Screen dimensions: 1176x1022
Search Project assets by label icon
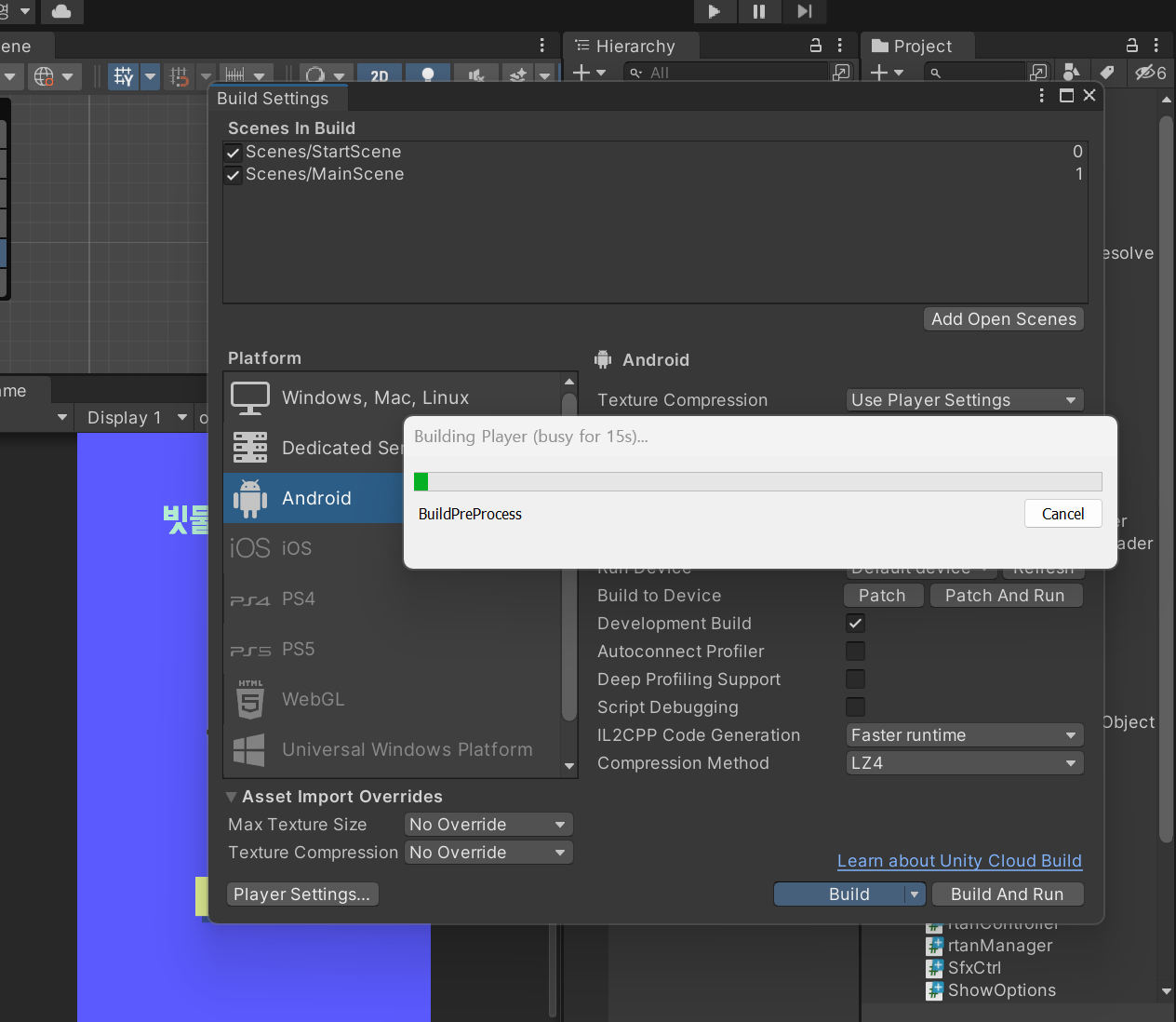click(x=1107, y=72)
